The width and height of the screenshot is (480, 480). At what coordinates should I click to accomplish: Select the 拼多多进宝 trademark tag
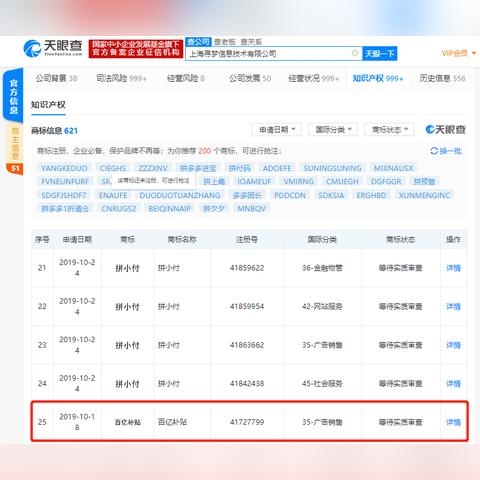pos(198,168)
